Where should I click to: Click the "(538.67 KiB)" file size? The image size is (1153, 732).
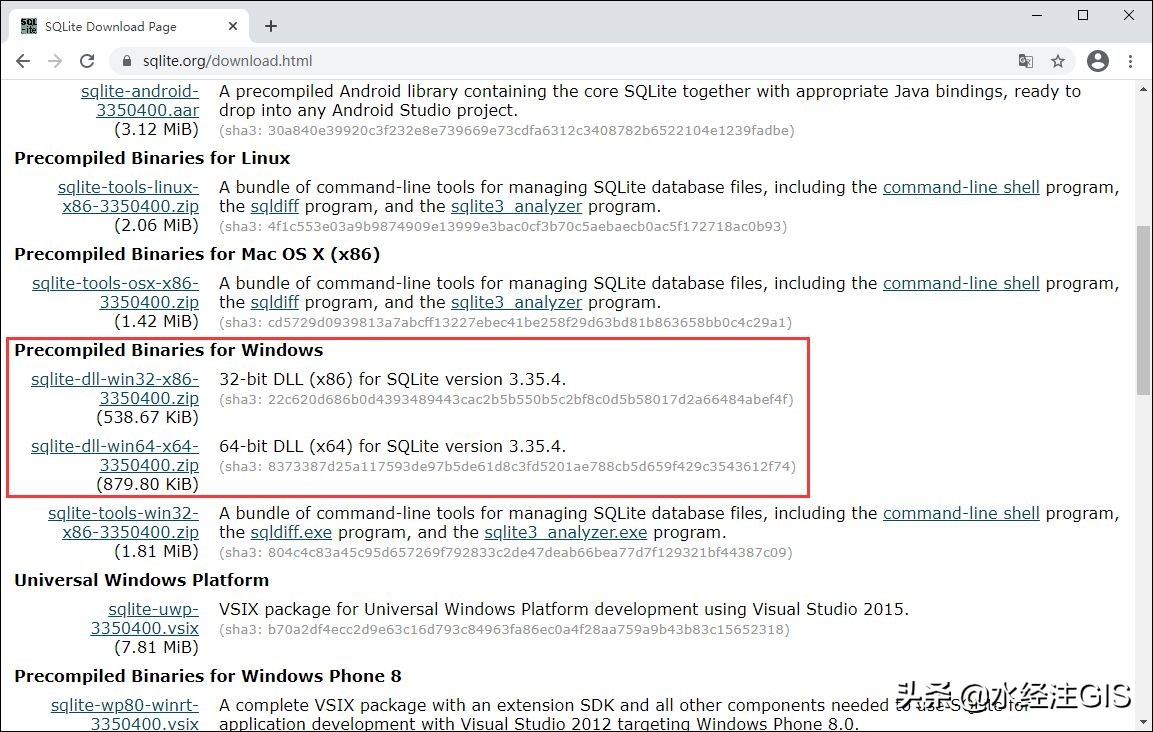click(148, 417)
